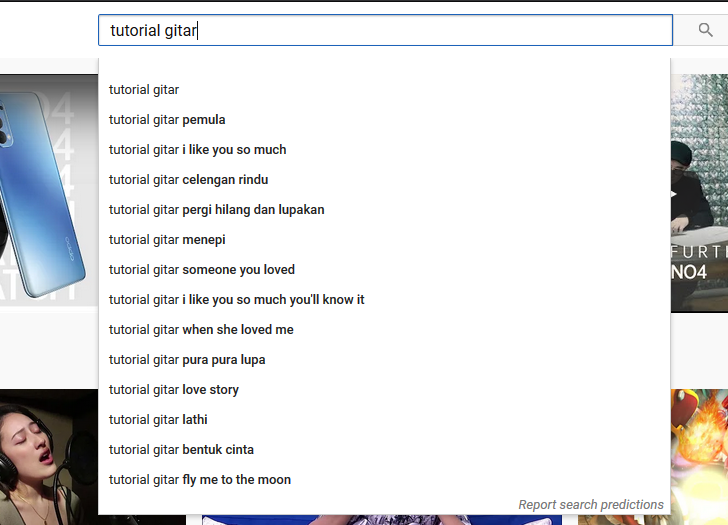Choose 'tutorial gitar pemula' suggestion
This screenshot has width=728, height=525.
coord(167,120)
